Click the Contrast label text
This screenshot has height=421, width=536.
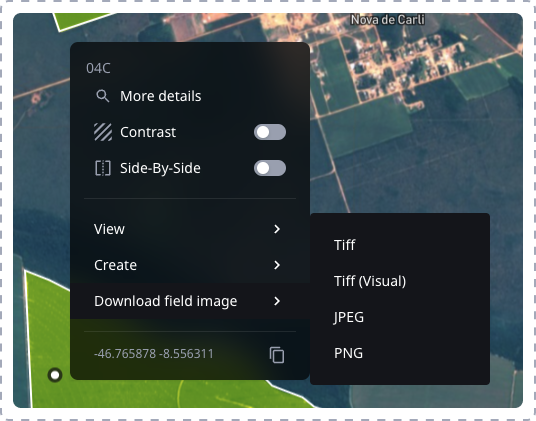click(x=148, y=132)
